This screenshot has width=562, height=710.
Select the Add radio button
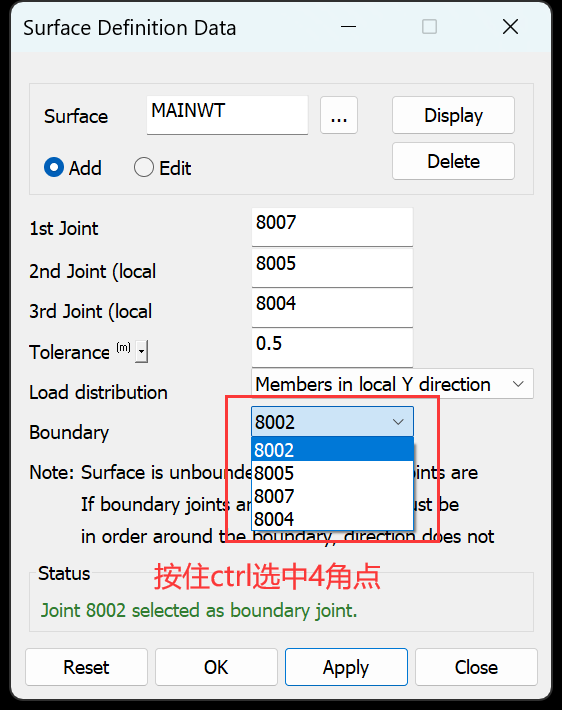(x=54, y=167)
